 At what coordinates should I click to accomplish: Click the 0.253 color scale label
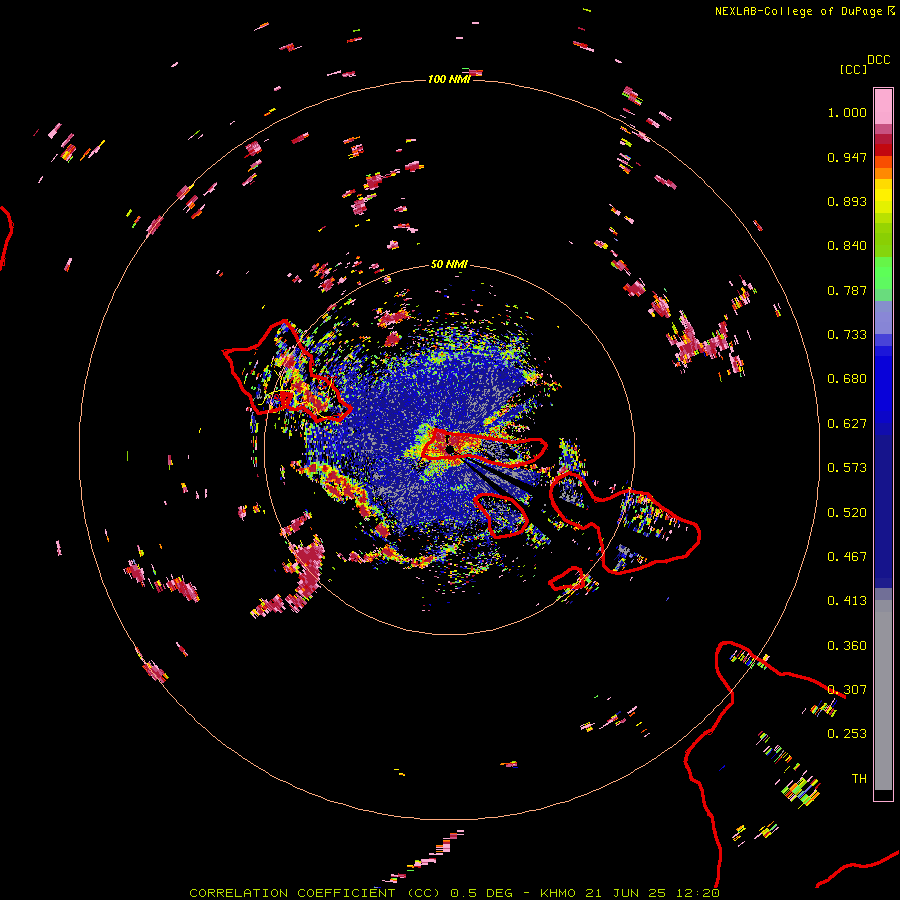click(847, 734)
